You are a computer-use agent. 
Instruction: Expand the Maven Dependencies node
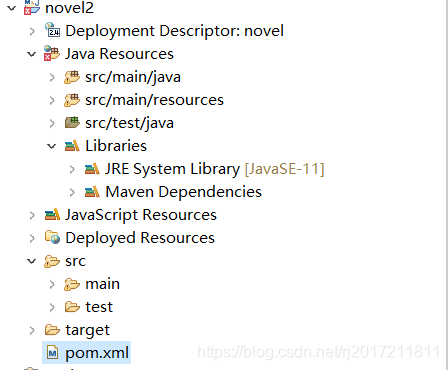72,192
